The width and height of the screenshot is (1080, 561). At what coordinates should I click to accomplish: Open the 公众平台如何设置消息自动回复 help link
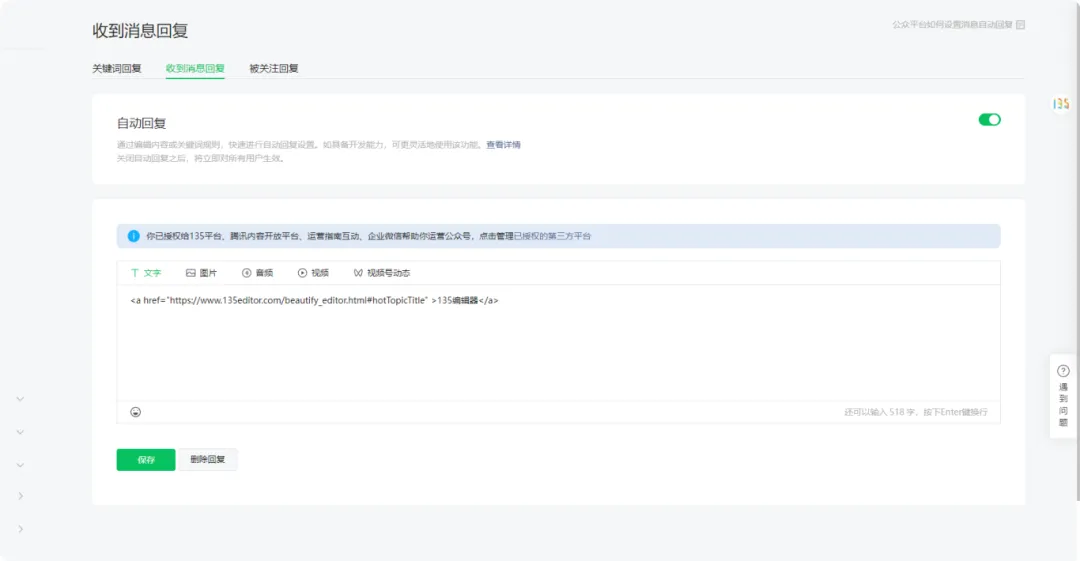pos(953,25)
